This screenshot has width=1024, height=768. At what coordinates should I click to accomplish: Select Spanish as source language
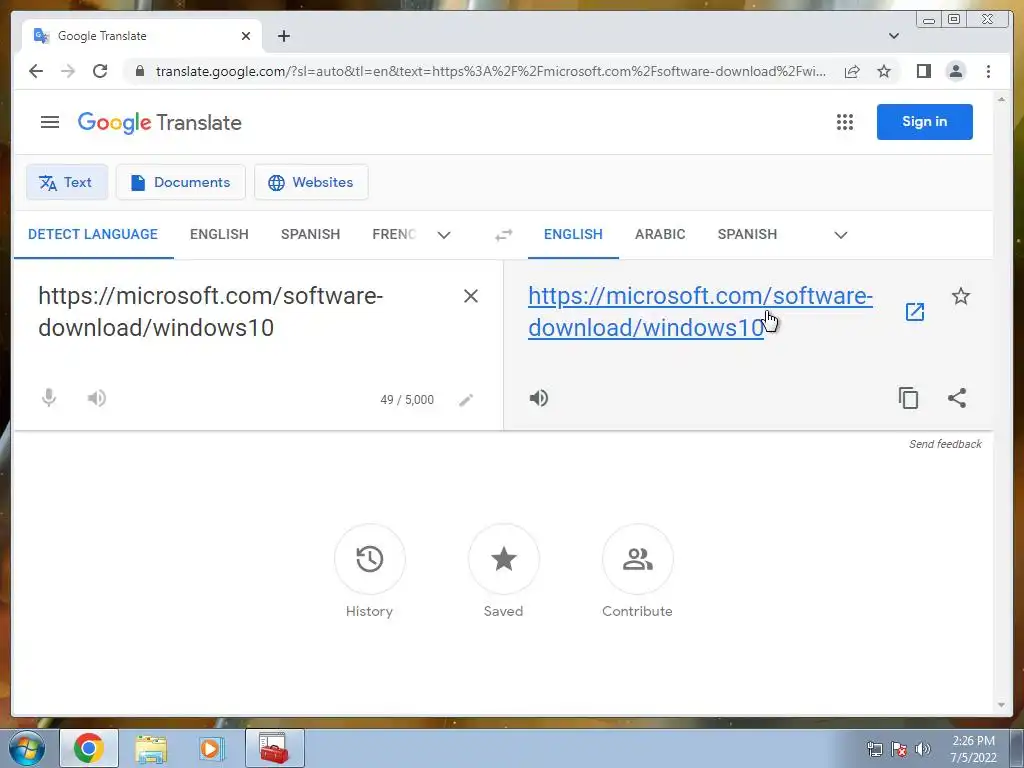click(310, 234)
